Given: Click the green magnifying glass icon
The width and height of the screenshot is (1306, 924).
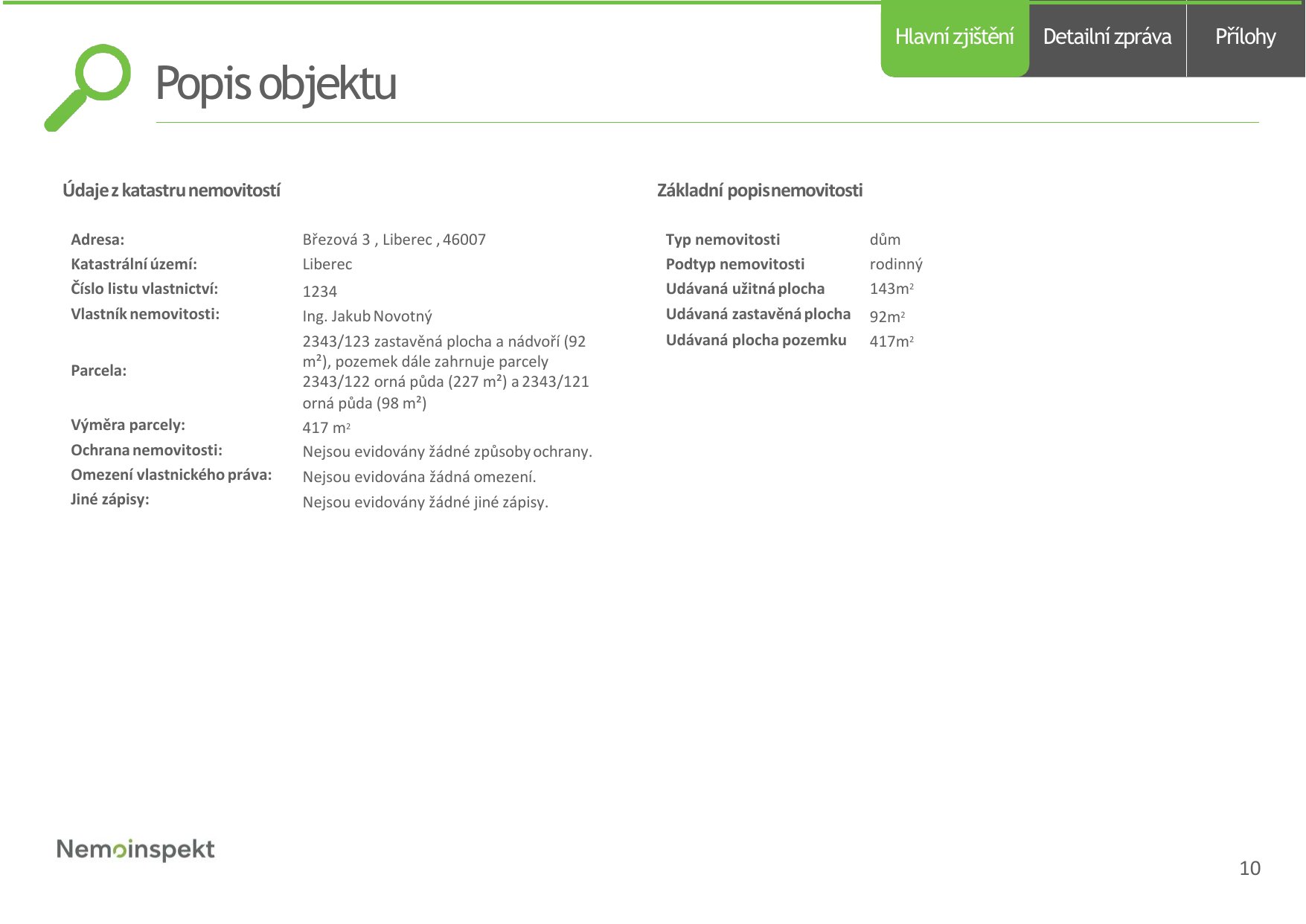Looking at the screenshot, I should pos(88,87).
